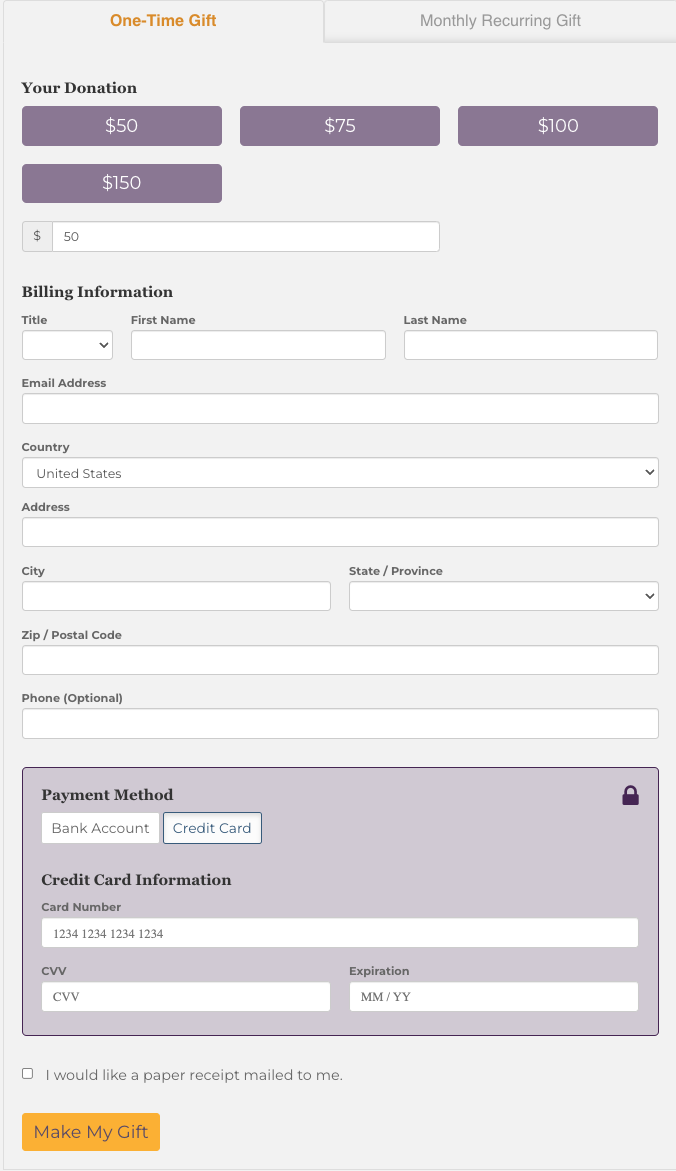
Task: Open the Title dropdown
Action: [x=67, y=345]
